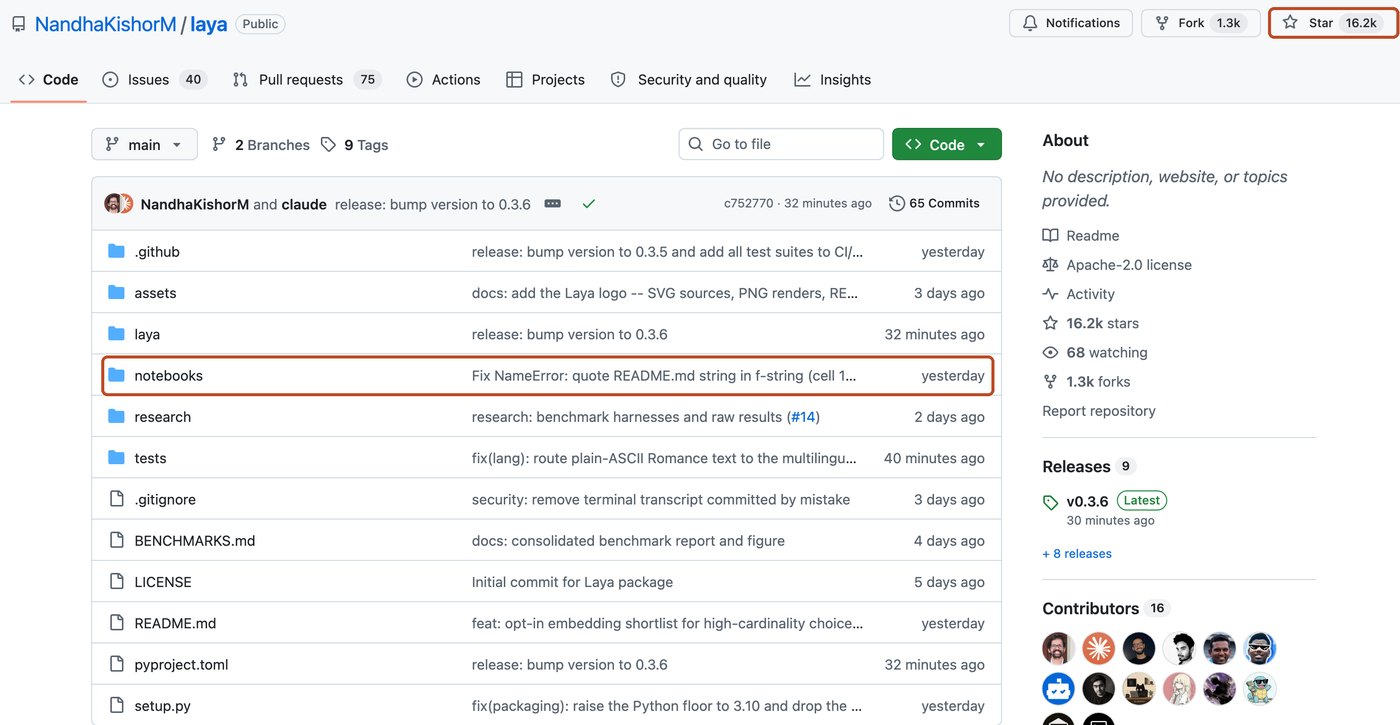This screenshot has width=1400, height=725.
Task: Click the fork icon beside 1.3k forks
Action: click(1050, 381)
